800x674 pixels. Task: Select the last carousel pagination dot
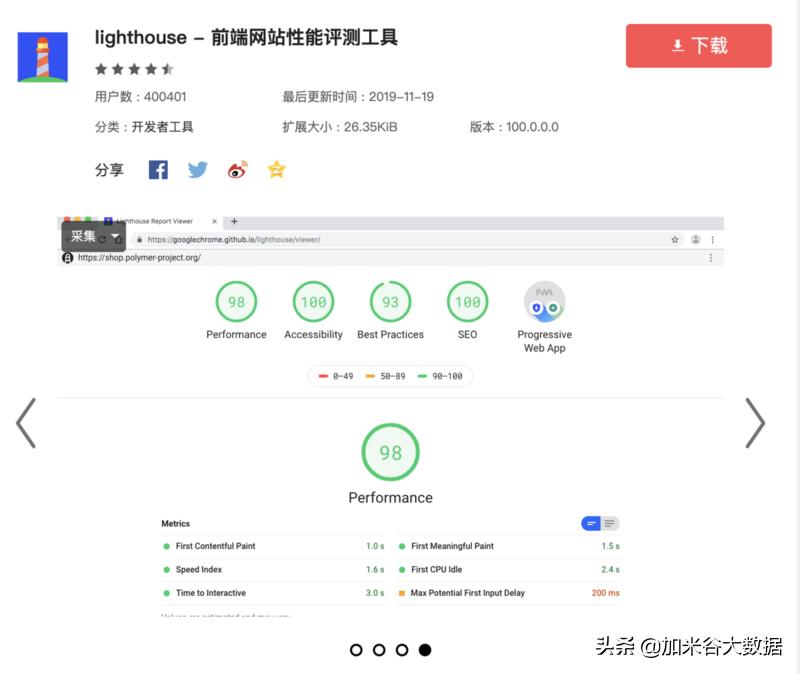pos(425,650)
